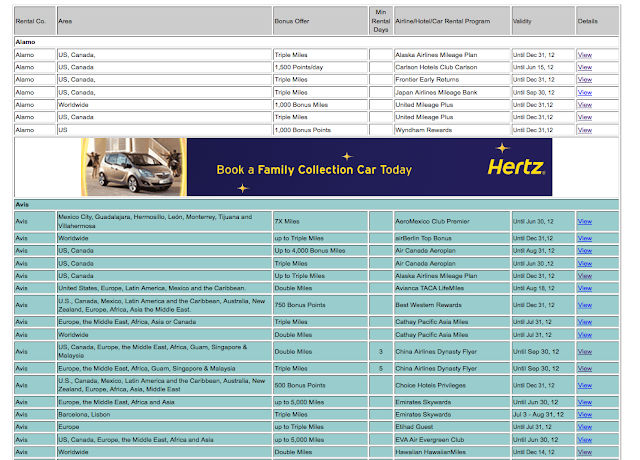Click 'Choice Hotels Privileges' program cell
The width and height of the screenshot is (640, 460).
[452, 385]
